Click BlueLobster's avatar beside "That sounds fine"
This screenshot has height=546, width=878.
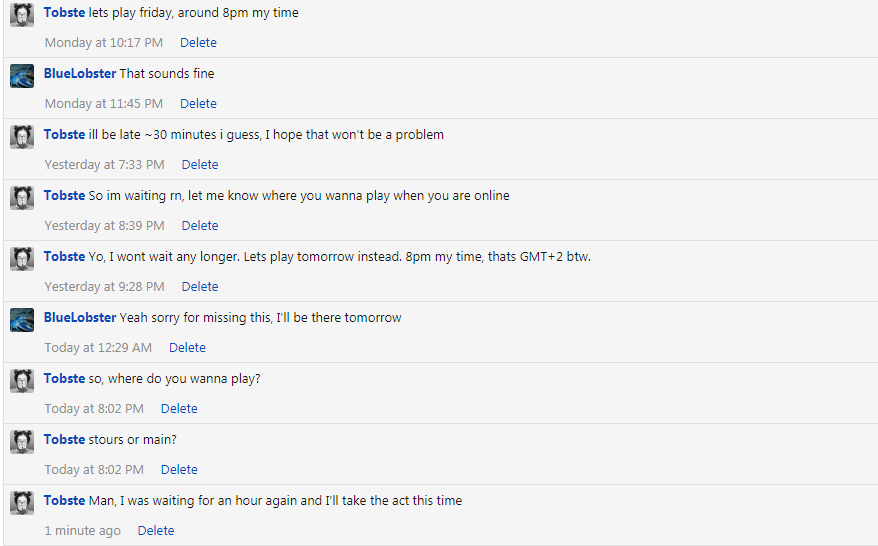coord(22,76)
